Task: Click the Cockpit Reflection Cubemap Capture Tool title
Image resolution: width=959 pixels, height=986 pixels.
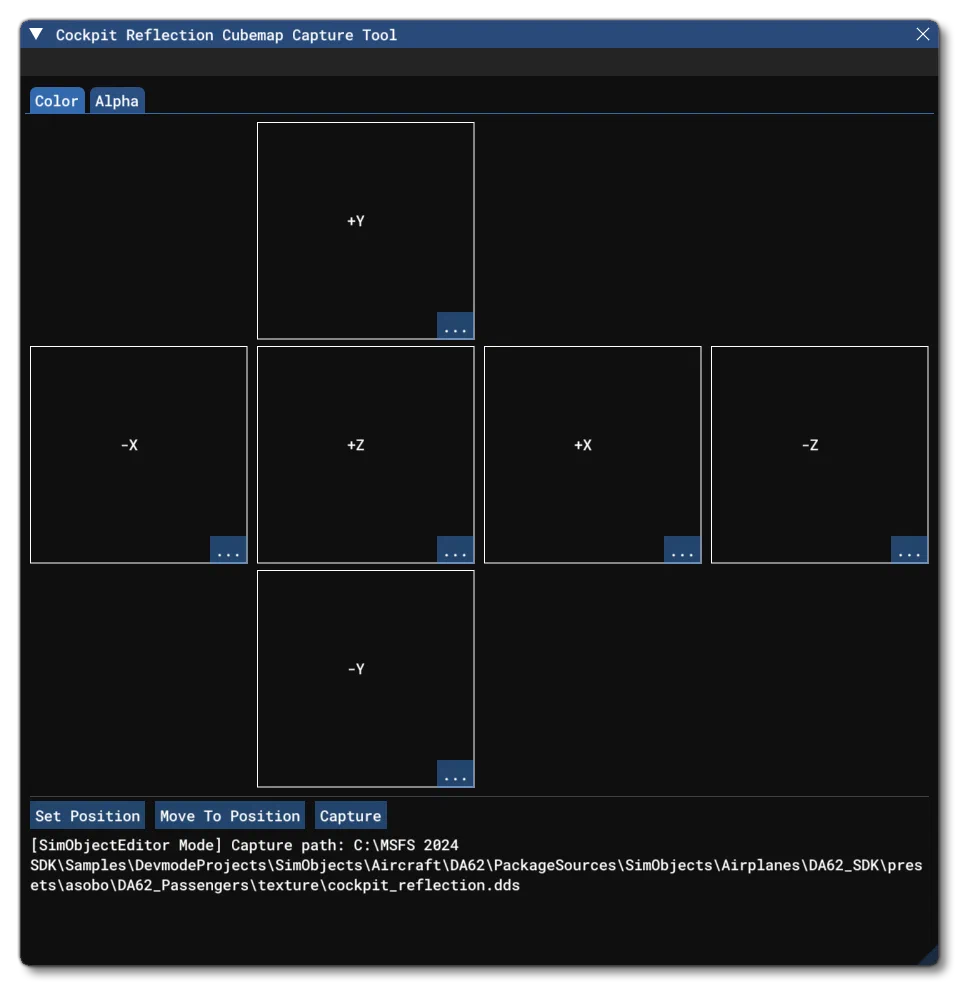Action: click(x=226, y=35)
